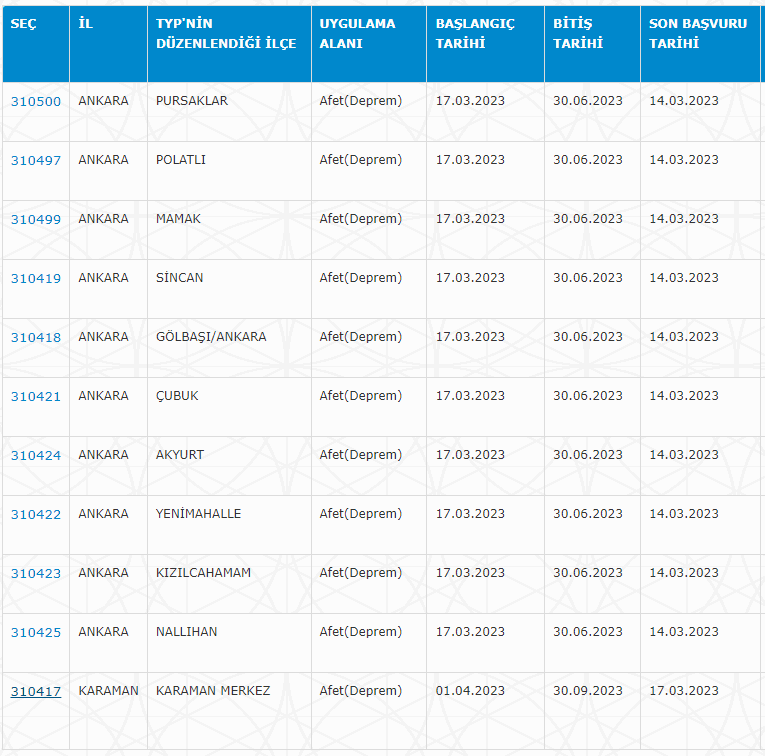Open record 310418 for Gölbaşı/Ankara
Screen dimensions: 765x756
pos(35,337)
